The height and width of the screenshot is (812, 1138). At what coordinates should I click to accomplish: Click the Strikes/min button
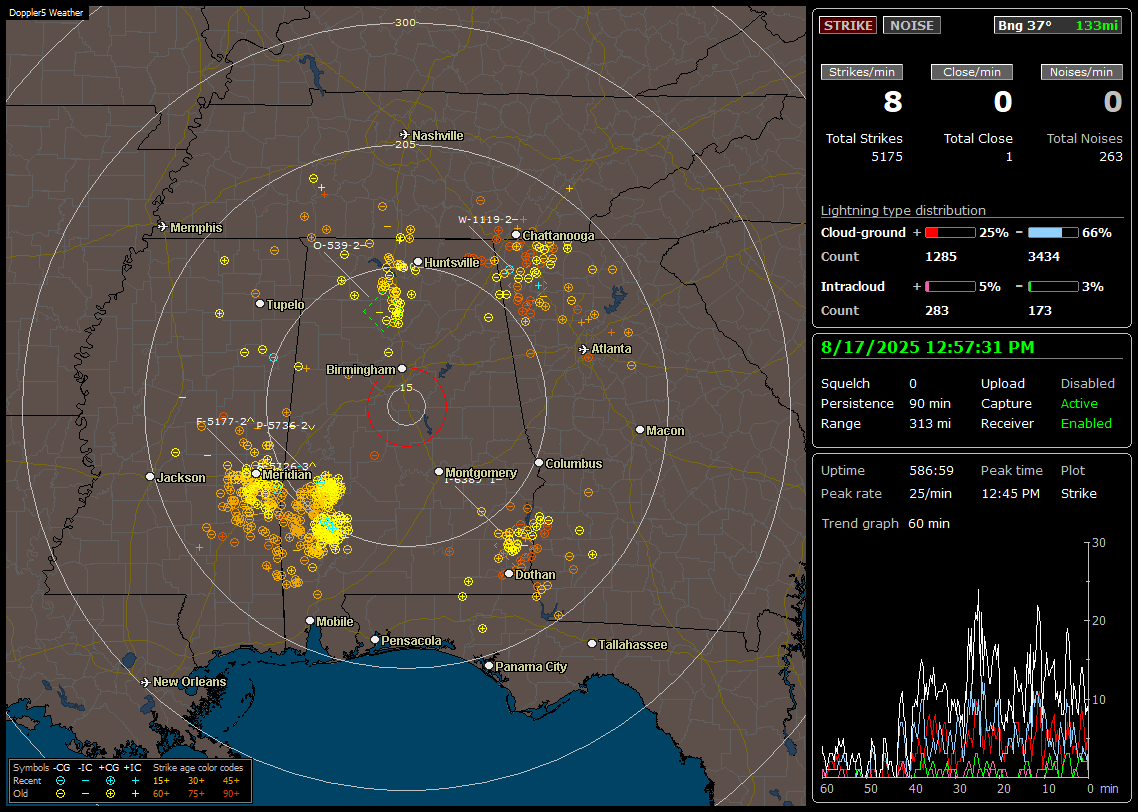861,72
